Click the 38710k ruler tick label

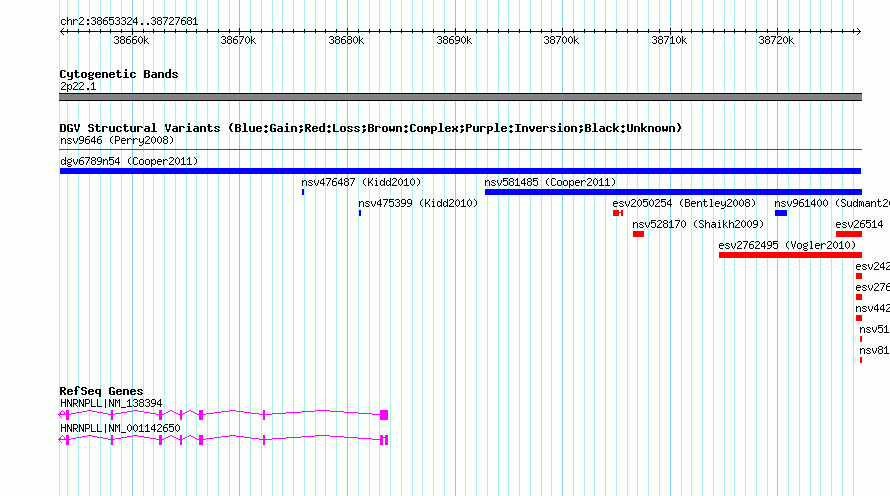(669, 40)
